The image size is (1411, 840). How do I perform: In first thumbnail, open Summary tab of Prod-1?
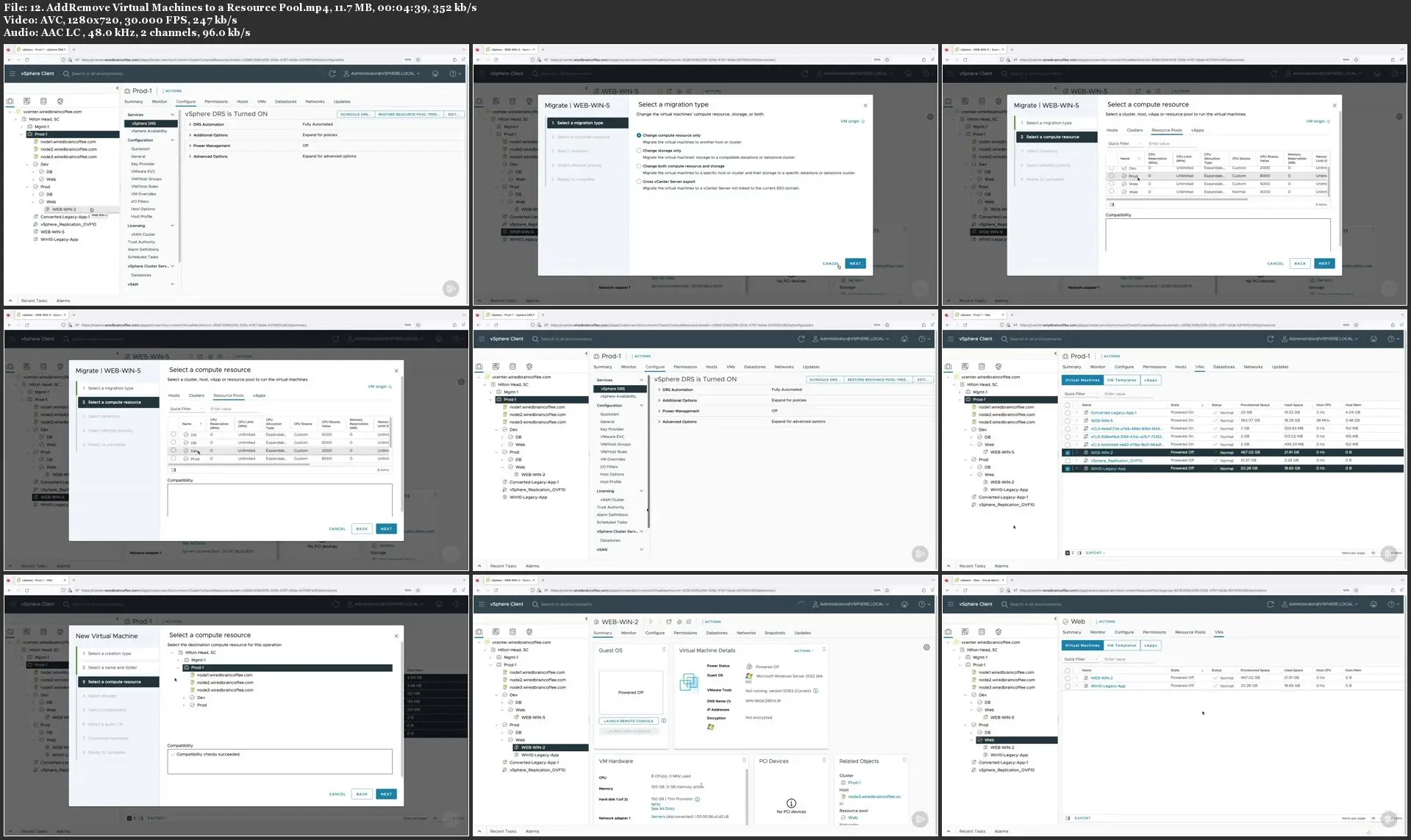click(x=134, y=101)
